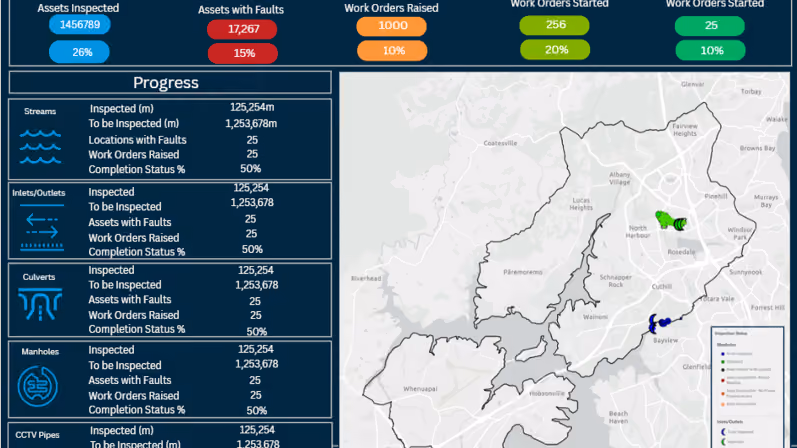The height and width of the screenshot is (448, 797).
Task: Click the orange 10% pill
Action: (x=392, y=51)
